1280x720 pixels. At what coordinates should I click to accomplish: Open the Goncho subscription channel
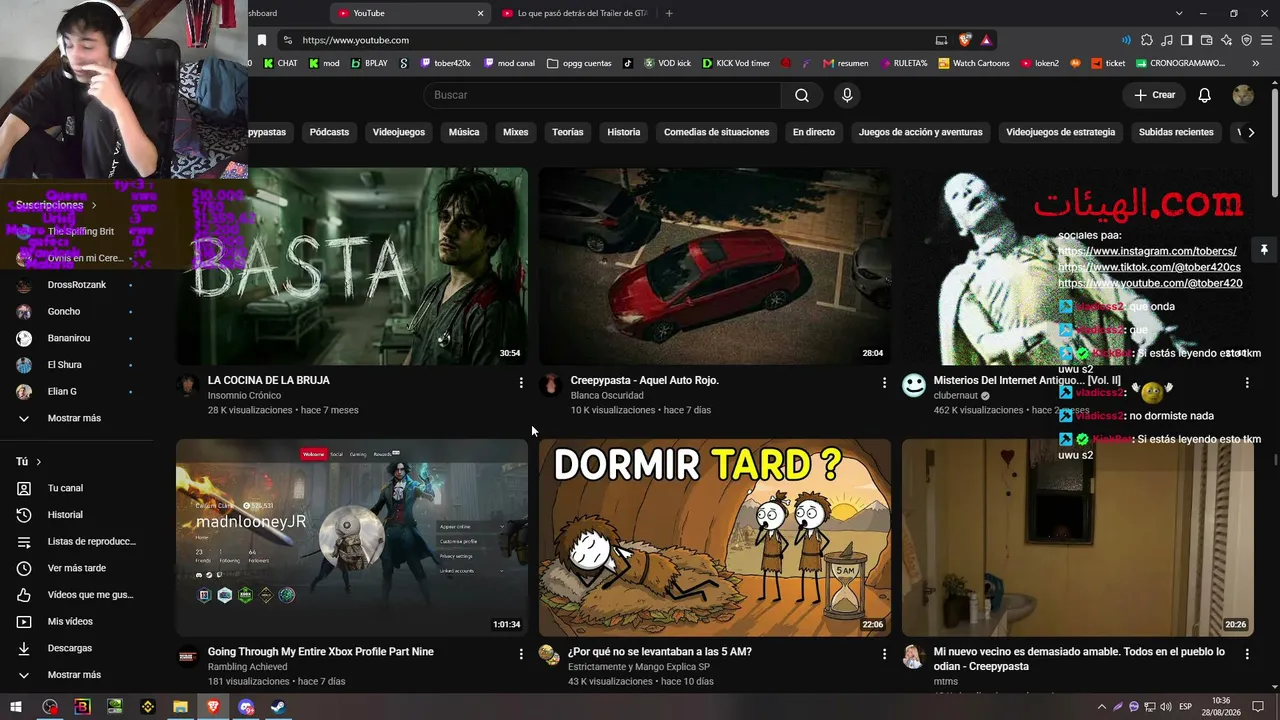coord(64,311)
